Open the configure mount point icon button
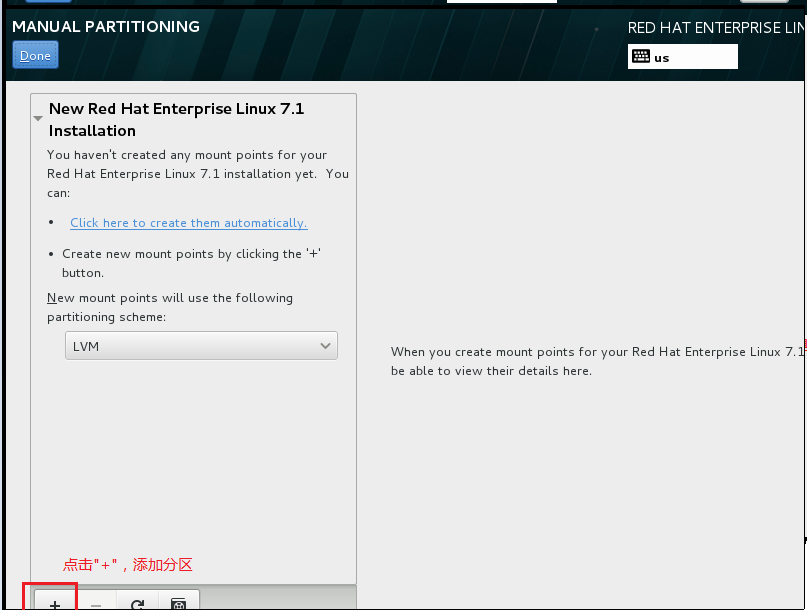The image size is (807, 610). (x=179, y=602)
